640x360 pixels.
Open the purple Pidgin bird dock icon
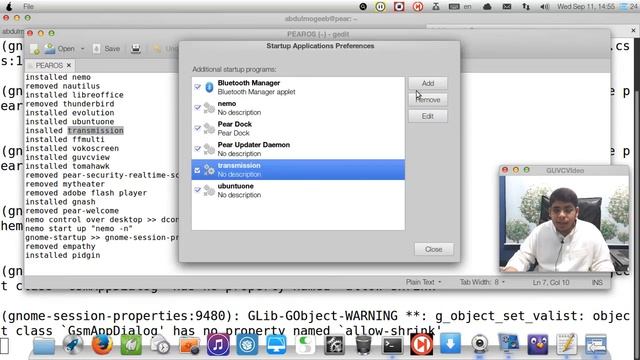[x=538, y=345]
